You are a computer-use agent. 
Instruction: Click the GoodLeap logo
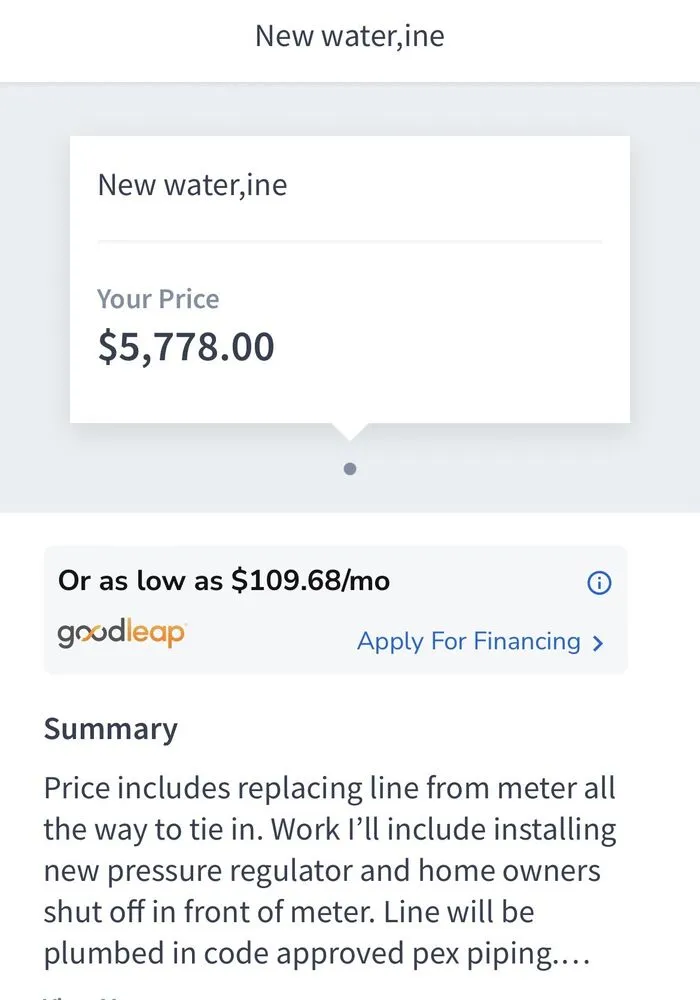pos(121,633)
